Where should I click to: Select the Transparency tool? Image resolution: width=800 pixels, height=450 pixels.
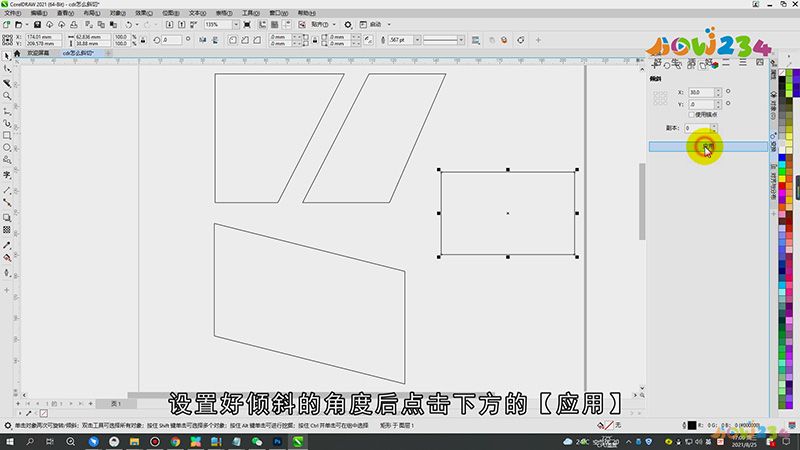[7, 230]
